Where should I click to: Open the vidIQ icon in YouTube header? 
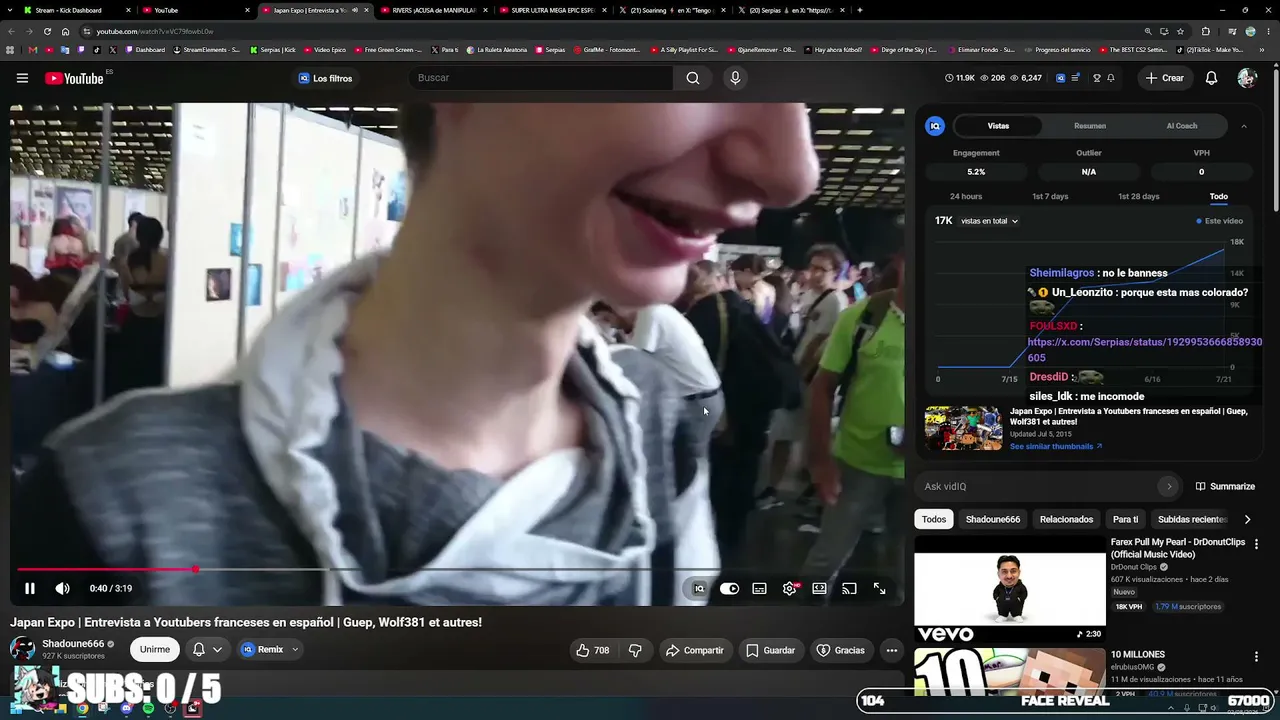[1060, 78]
